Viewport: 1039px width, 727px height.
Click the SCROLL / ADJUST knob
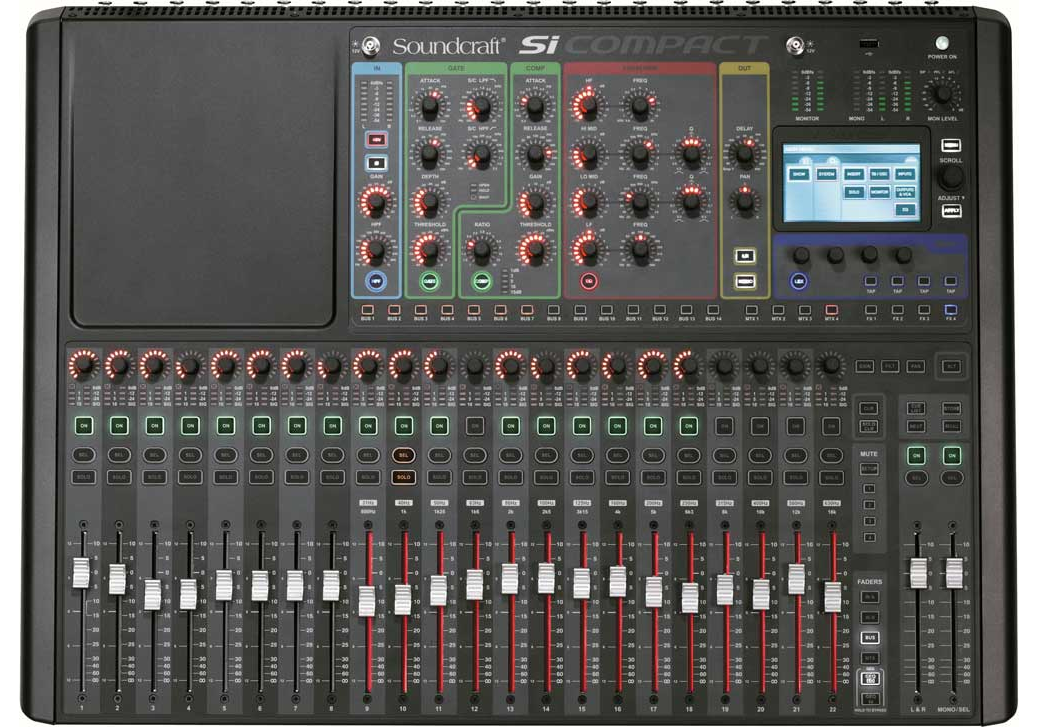[x=951, y=178]
